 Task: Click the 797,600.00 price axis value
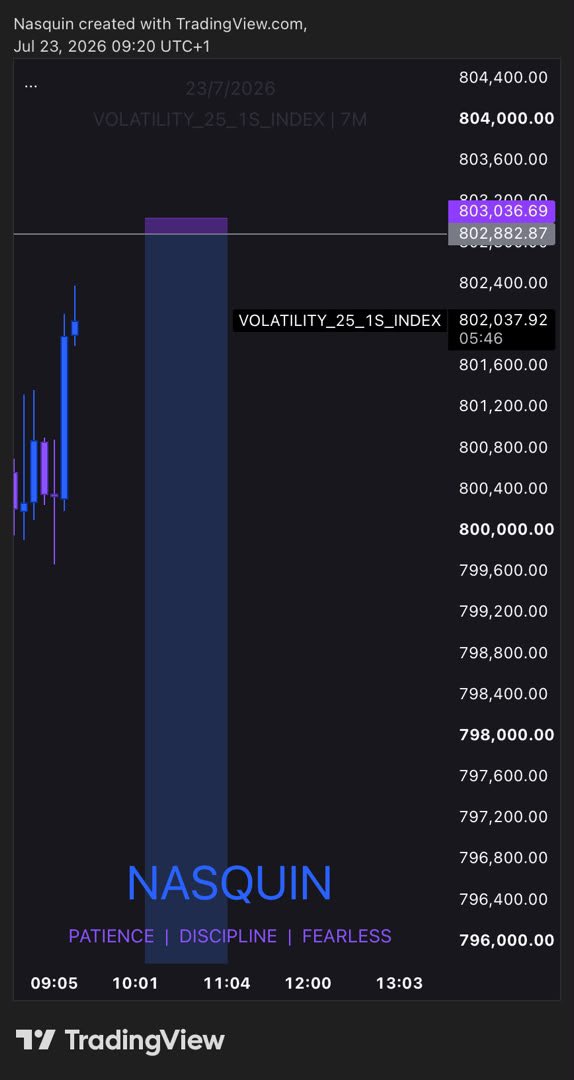click(x=503, y=776)
